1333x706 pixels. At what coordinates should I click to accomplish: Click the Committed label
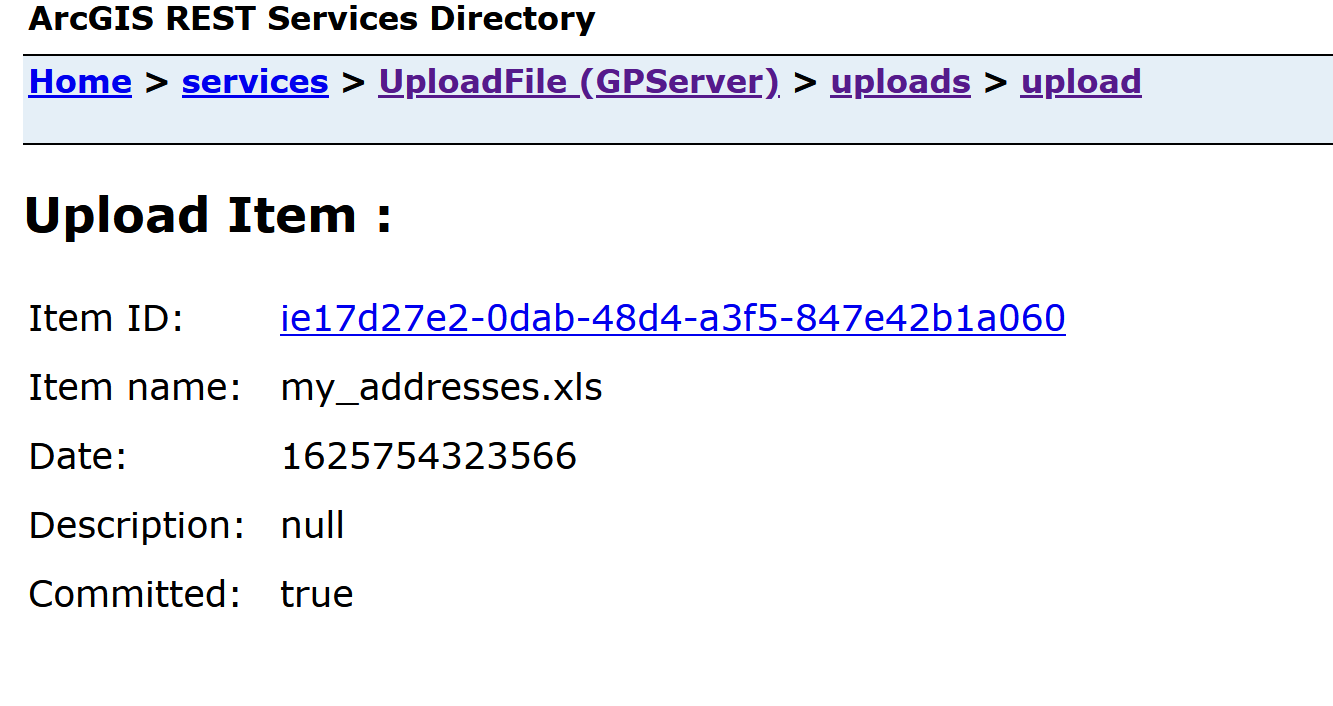tap(134, 594)
